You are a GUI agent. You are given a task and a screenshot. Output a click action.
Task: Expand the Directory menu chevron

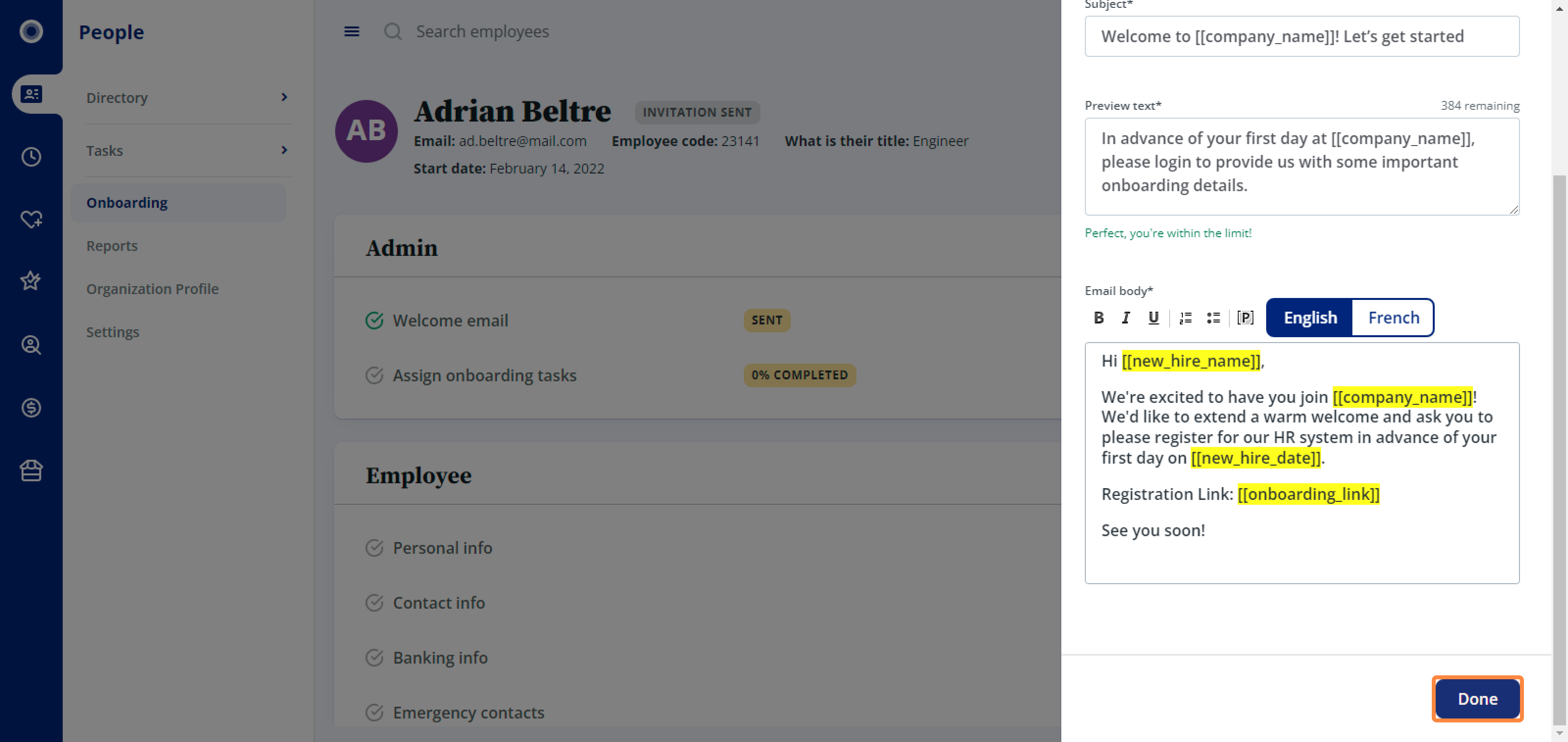point(284,98)
